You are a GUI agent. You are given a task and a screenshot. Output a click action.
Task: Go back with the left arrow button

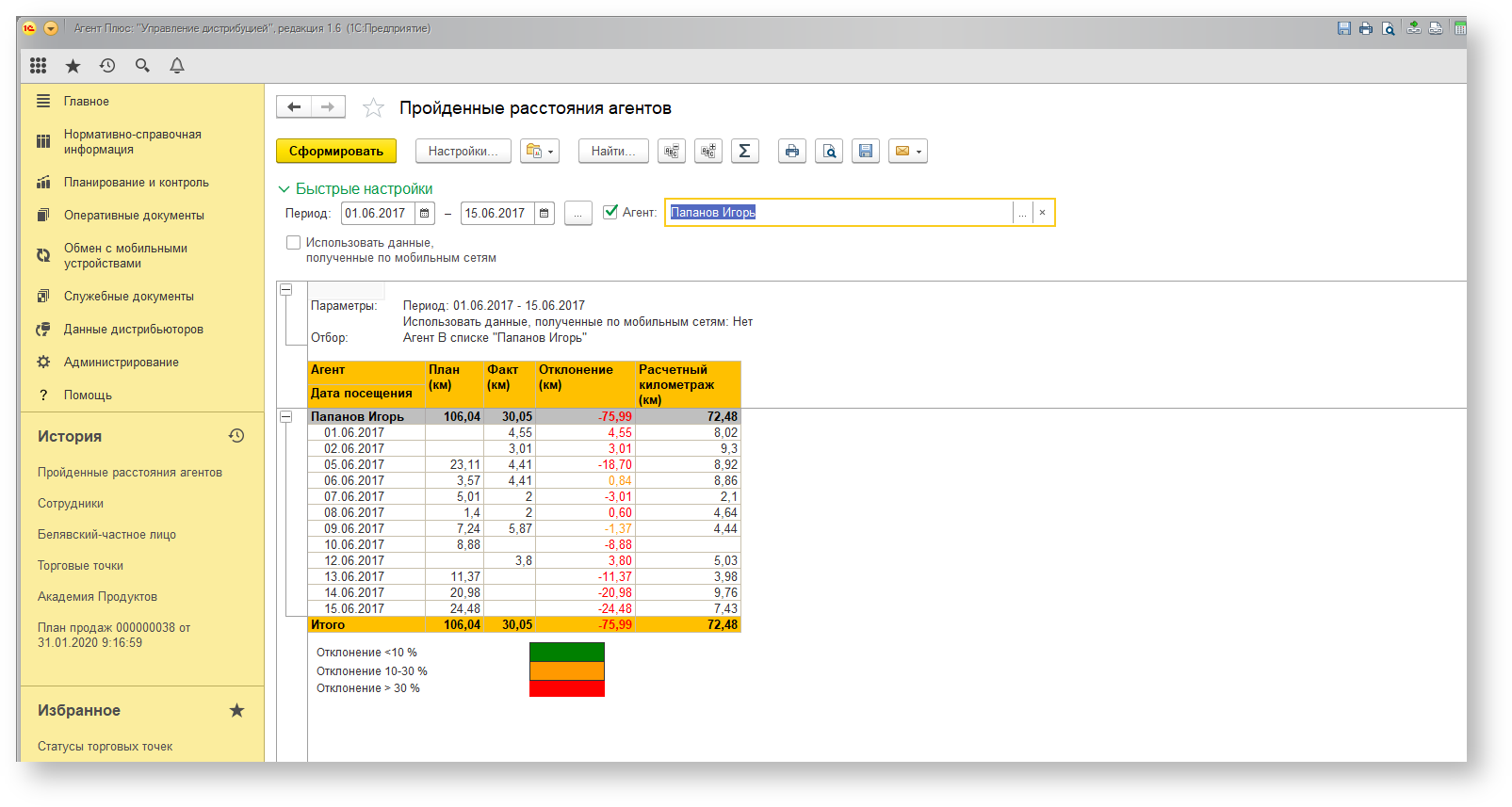pyautogui.click(x=294, y=107)
